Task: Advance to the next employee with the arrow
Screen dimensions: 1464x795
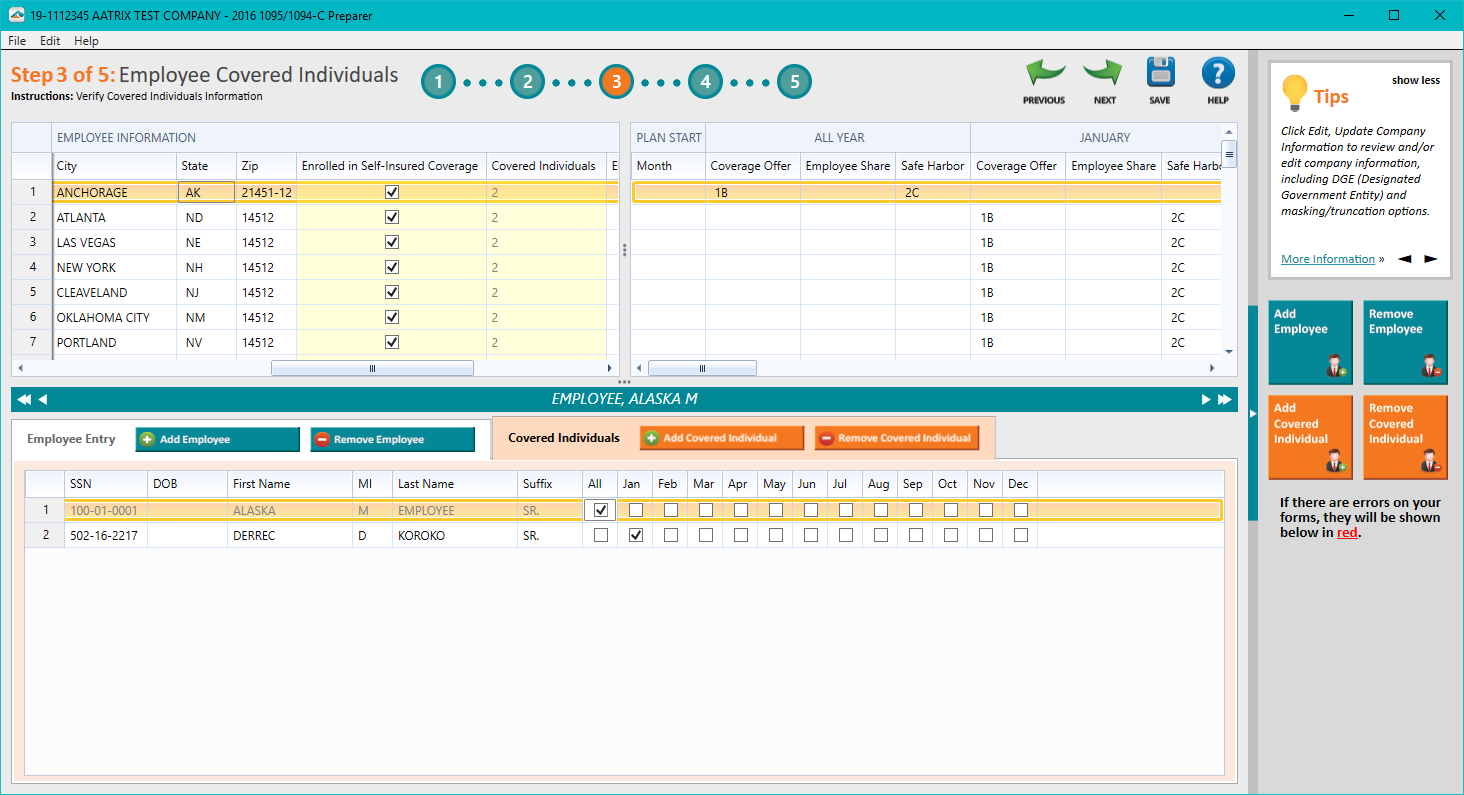Action: pos(1206,398)
